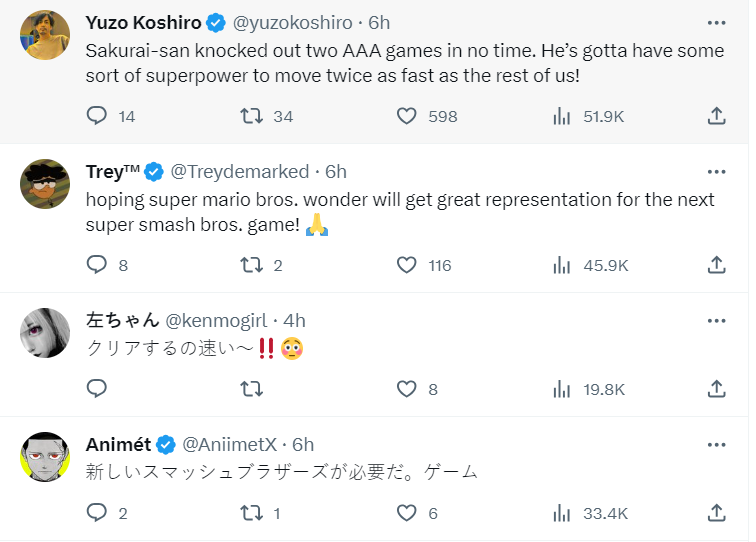
Task: Open the 6h timestamp on Animét's tweet
Action: click(303, 444)
